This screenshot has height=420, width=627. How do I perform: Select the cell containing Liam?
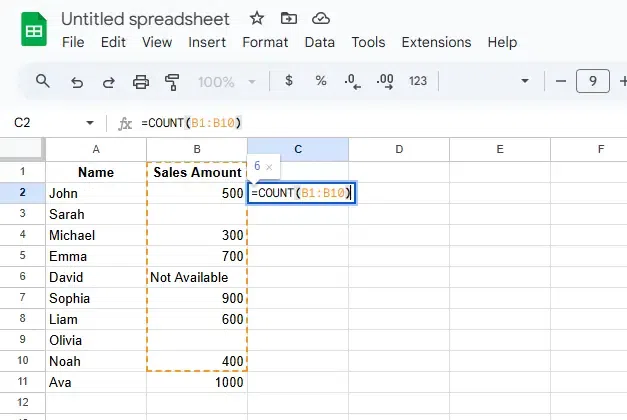point(96,319)
